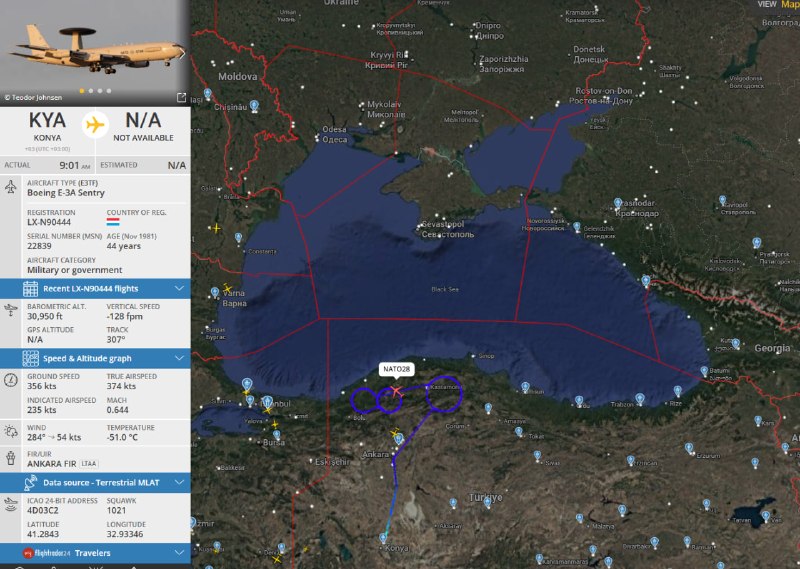800x569 pixels.
Task: Click the yellow plane route icon between airports
Action: coord(95,125)
